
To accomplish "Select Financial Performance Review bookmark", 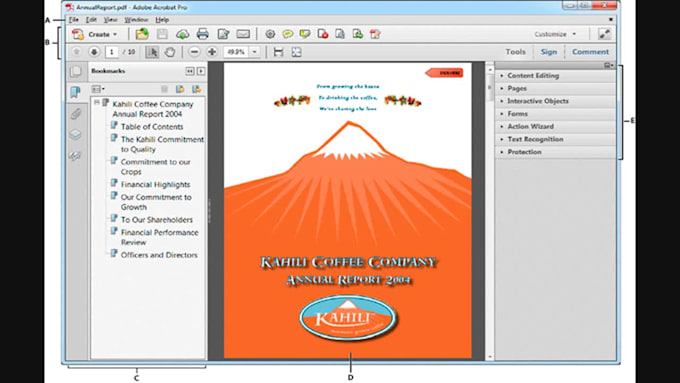I will tap(159, 237).
